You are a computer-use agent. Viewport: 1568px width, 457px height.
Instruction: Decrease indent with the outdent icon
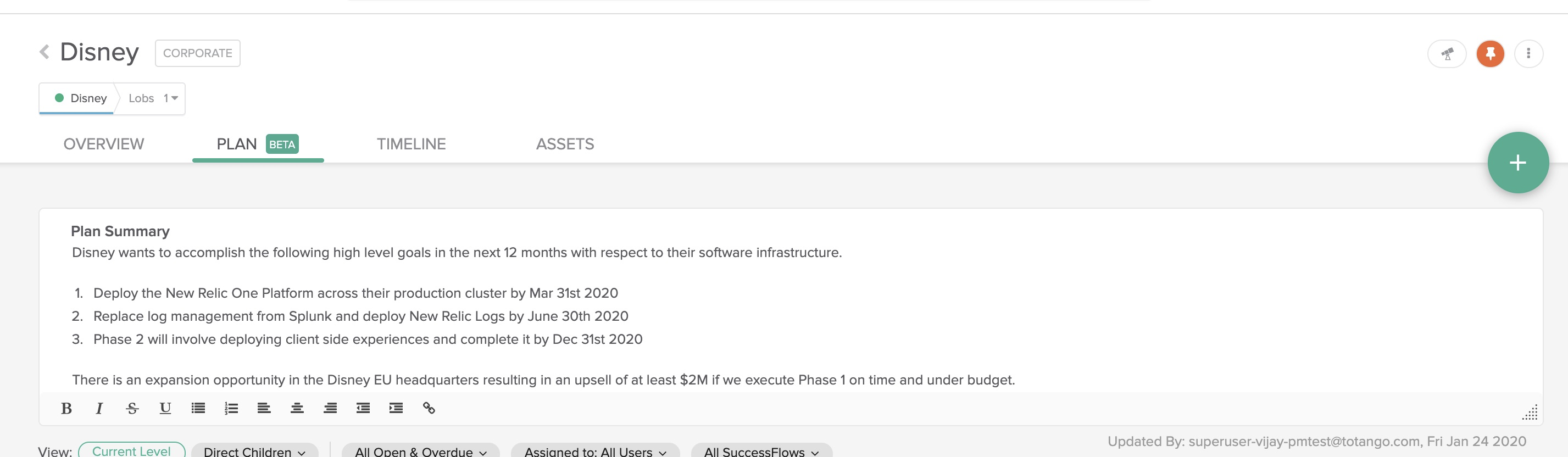(363, 408)
